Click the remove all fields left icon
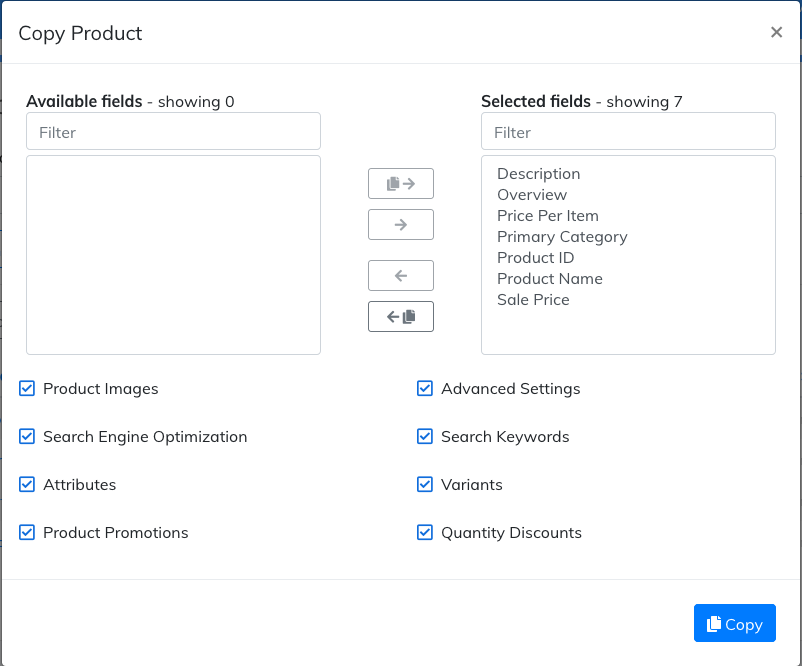This screenshot has height=666, width=802. click(401, 316)
